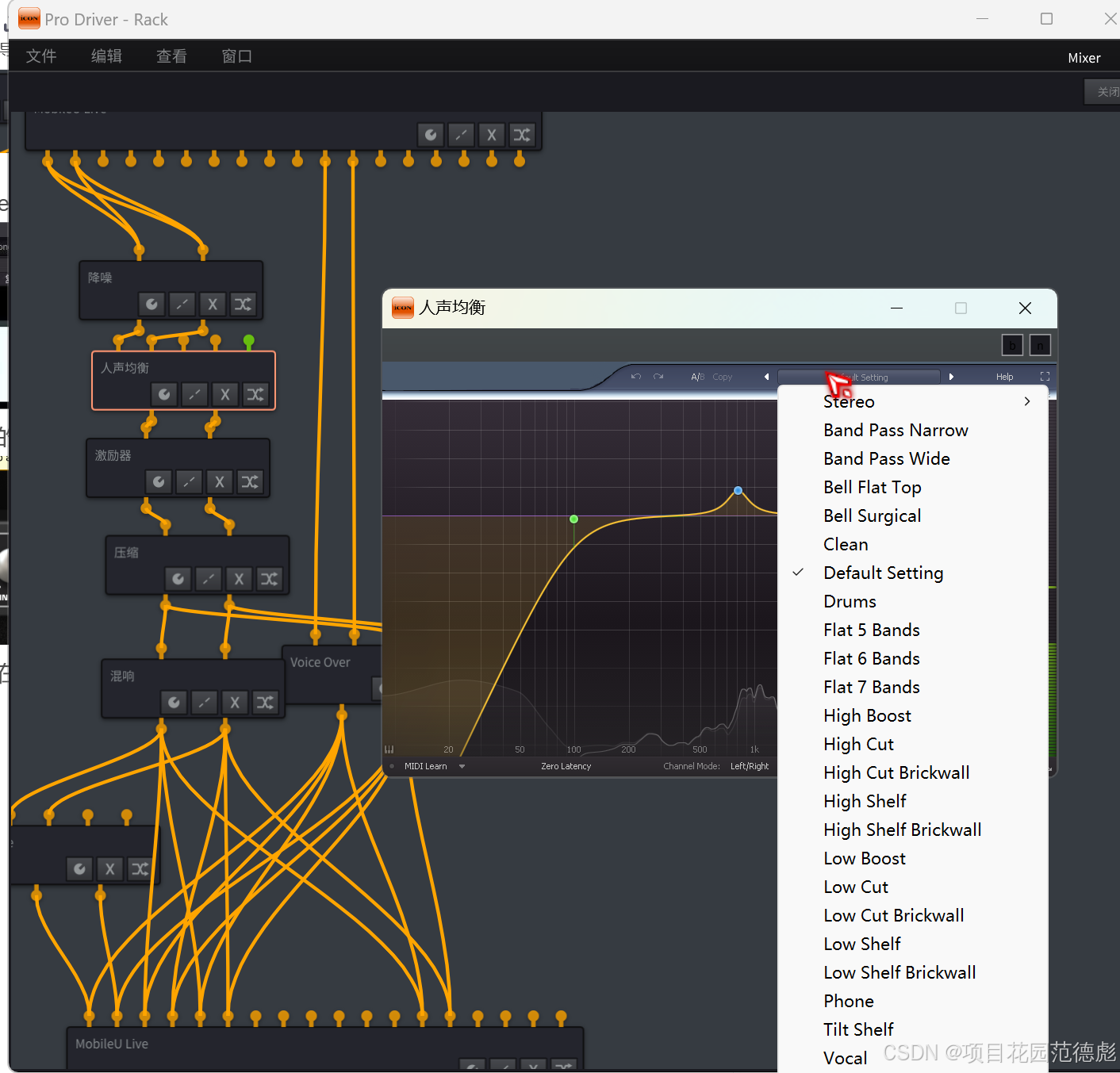The width and height of the screenshot is (1120, 1073).
Task: Click the X icon on the 激励器 module
Action: [220, 481]
